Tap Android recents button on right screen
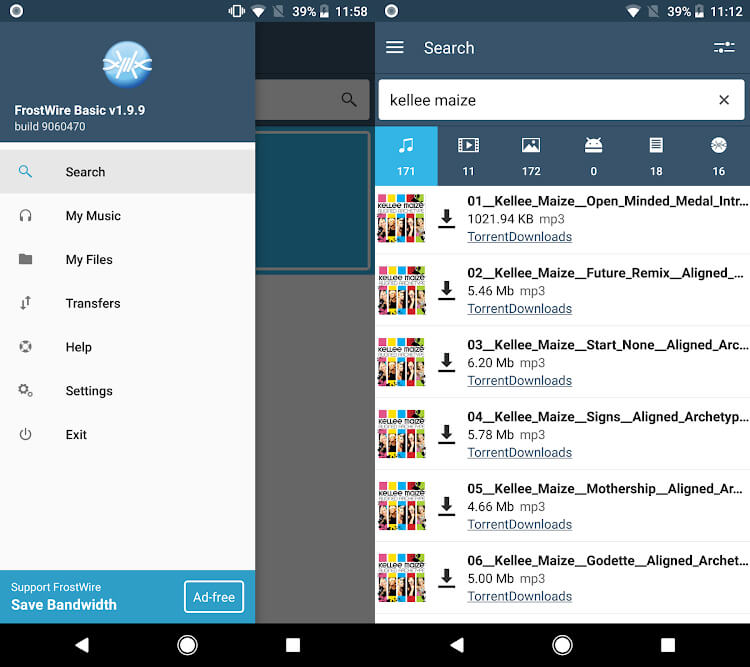The width and height of the screenshot is (750, 667). 668,645
